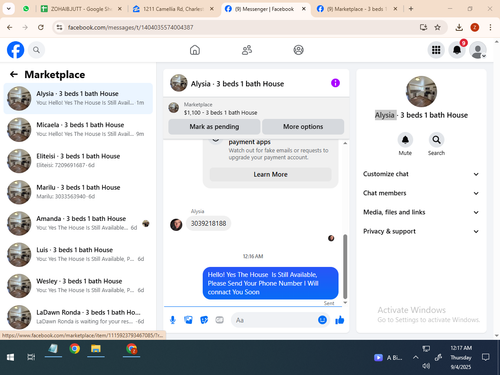Open the Facebook logo home link
This screenshot has width=500, height=375.
click(x=15, y=50)
